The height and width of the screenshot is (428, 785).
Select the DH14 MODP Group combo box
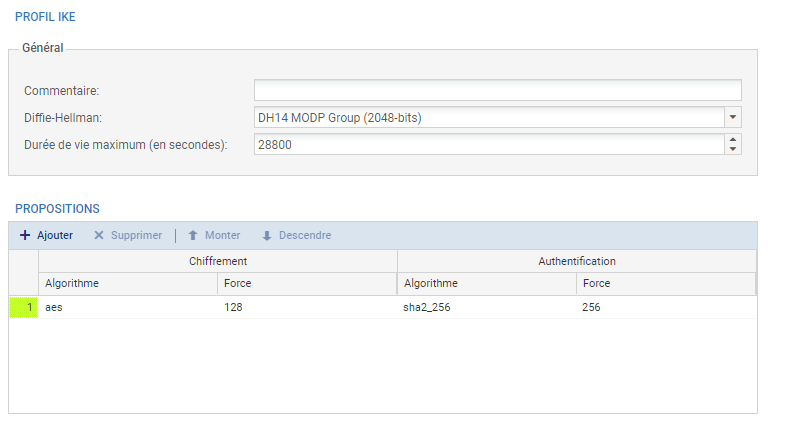489,117
